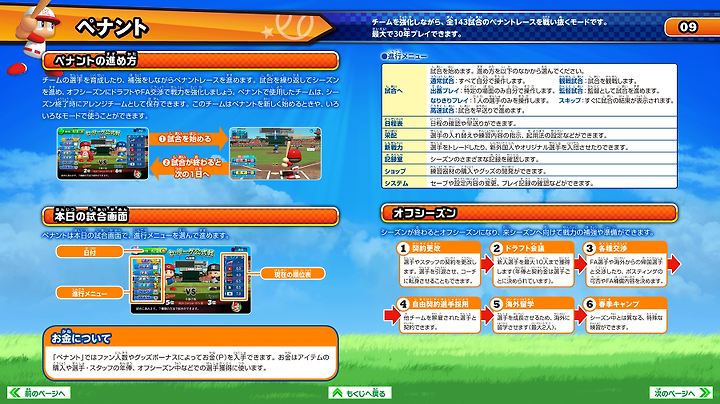Click the ①試合を始める arrow label
720x404 pixels.
(188, 138)
